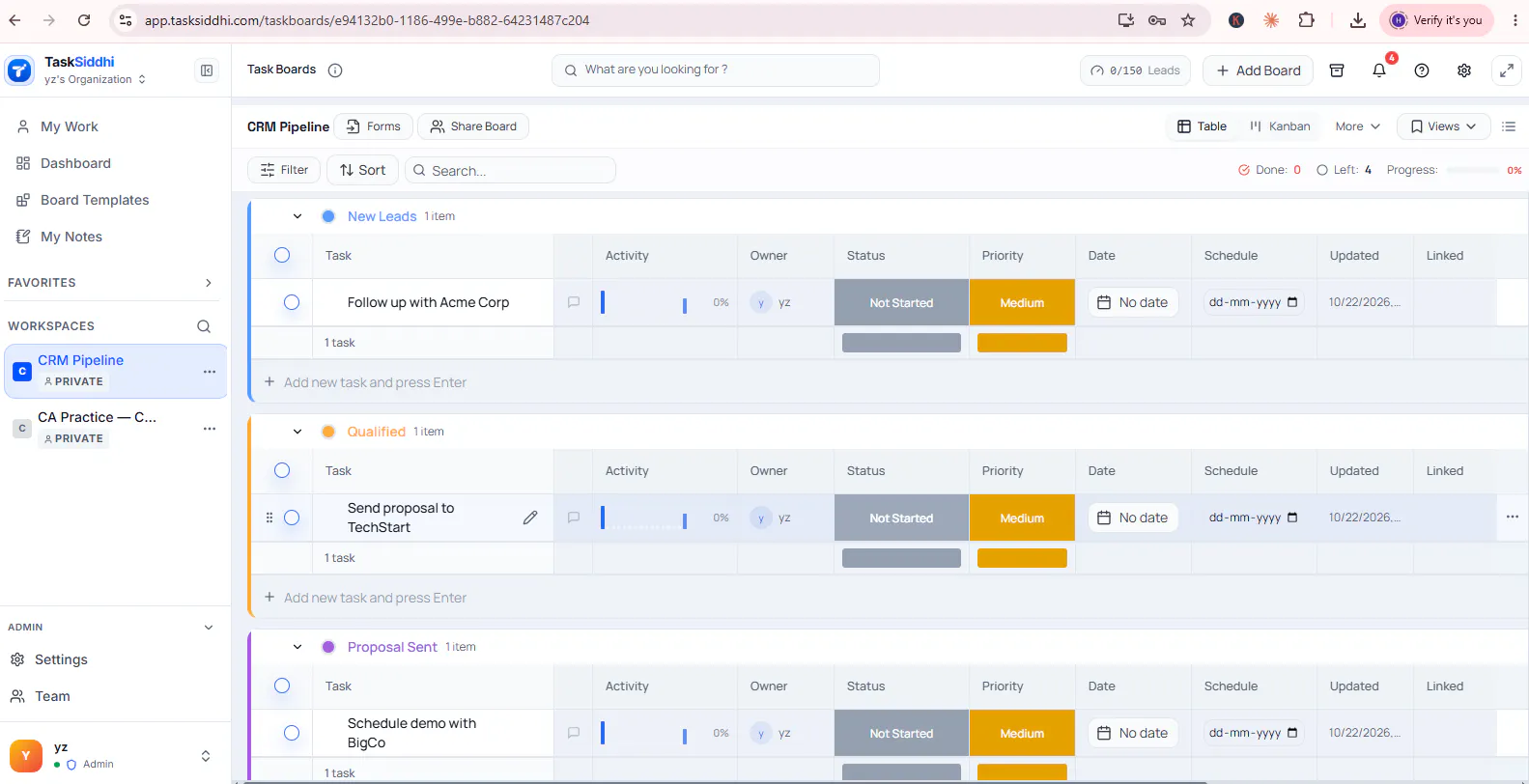This screenshot has height=784, width=1529.
Task: Expand to fullscreen view icon
Action: point(1507,70)
